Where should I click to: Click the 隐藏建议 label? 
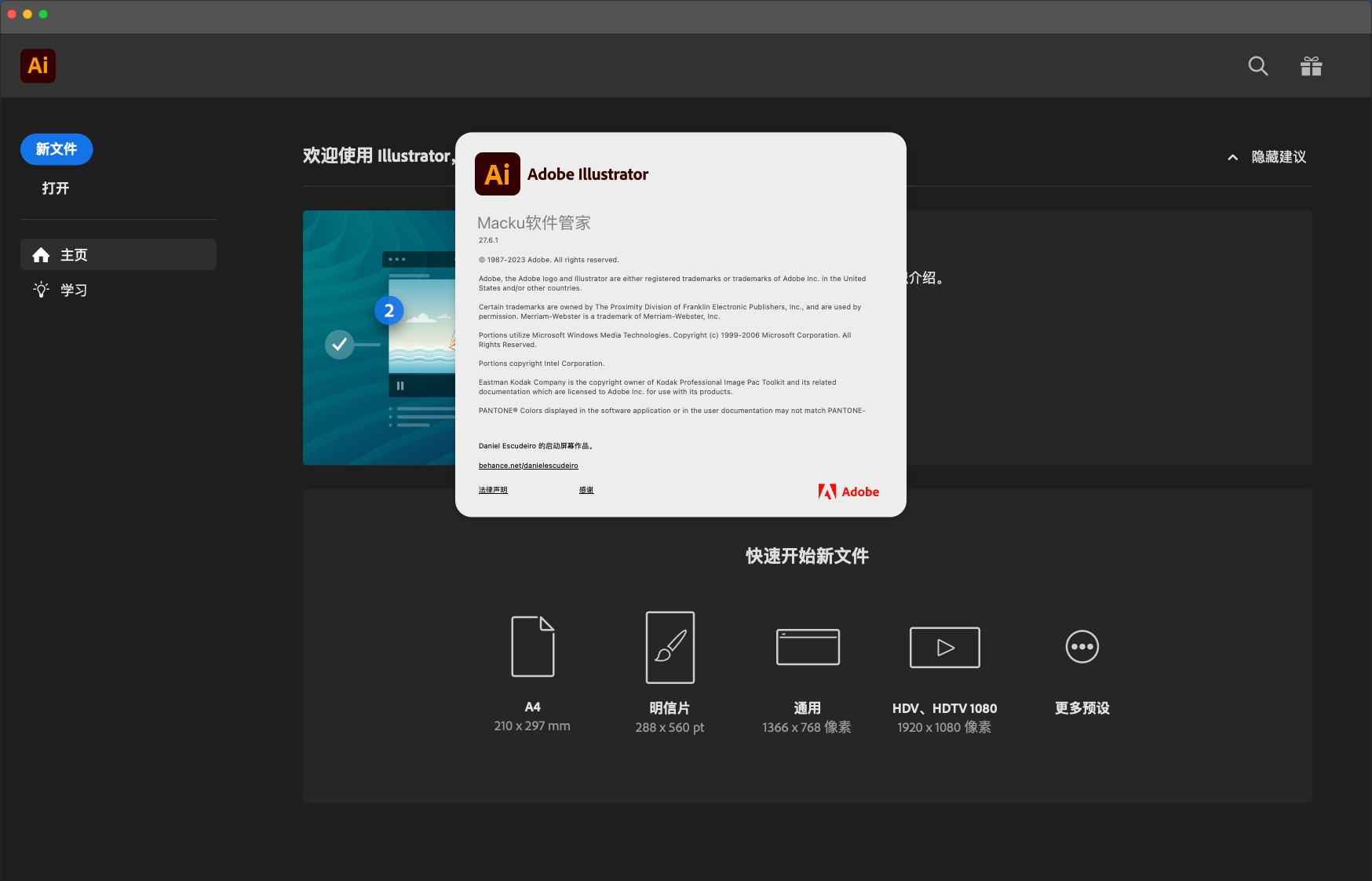click(x=1279, y=157)
